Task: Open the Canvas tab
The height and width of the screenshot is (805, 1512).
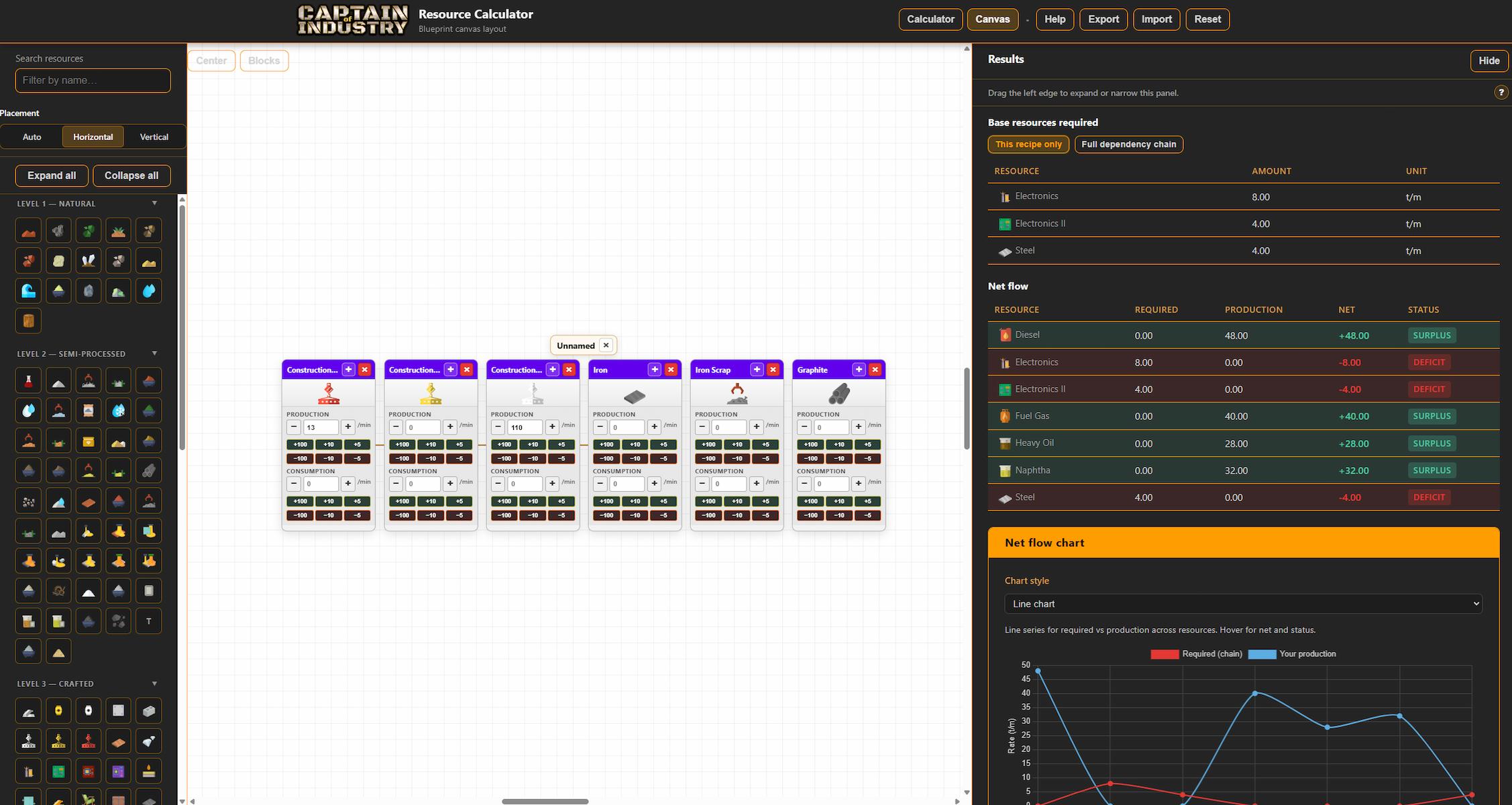Action: click(x=992, y=19)
